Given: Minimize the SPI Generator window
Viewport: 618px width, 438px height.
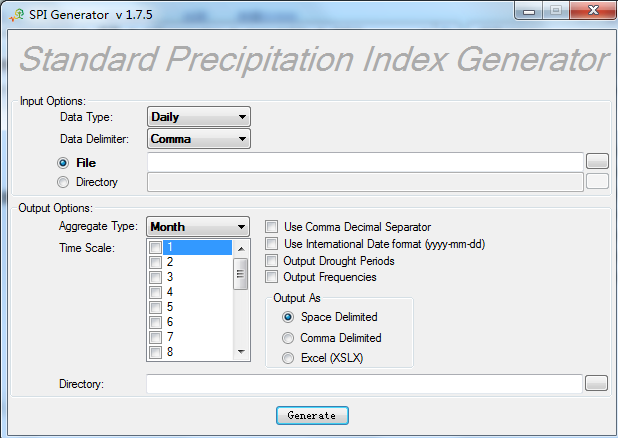Looking at the screenshot, I should [529, 10].
